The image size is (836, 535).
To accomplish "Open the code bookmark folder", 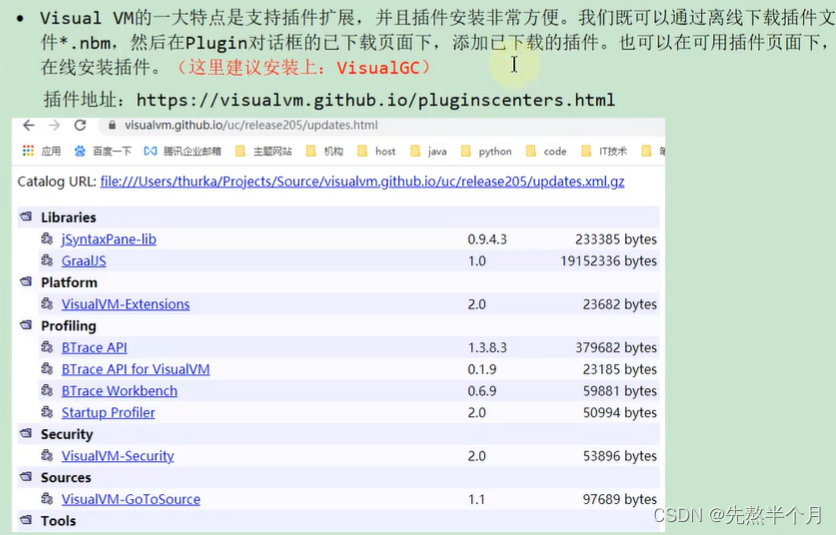I will pos(546,151).
